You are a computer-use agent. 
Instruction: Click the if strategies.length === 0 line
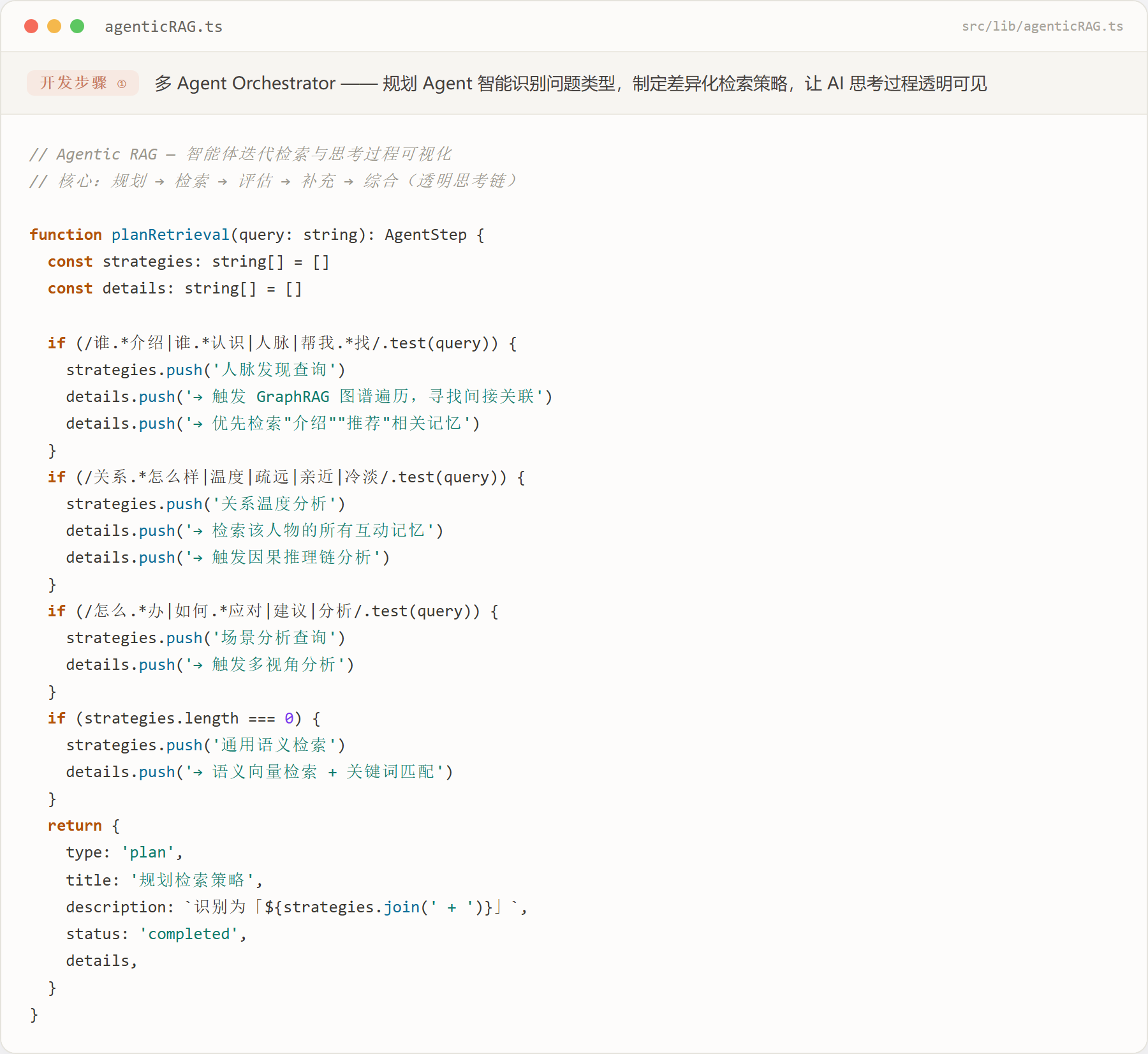tap(184, 718)
